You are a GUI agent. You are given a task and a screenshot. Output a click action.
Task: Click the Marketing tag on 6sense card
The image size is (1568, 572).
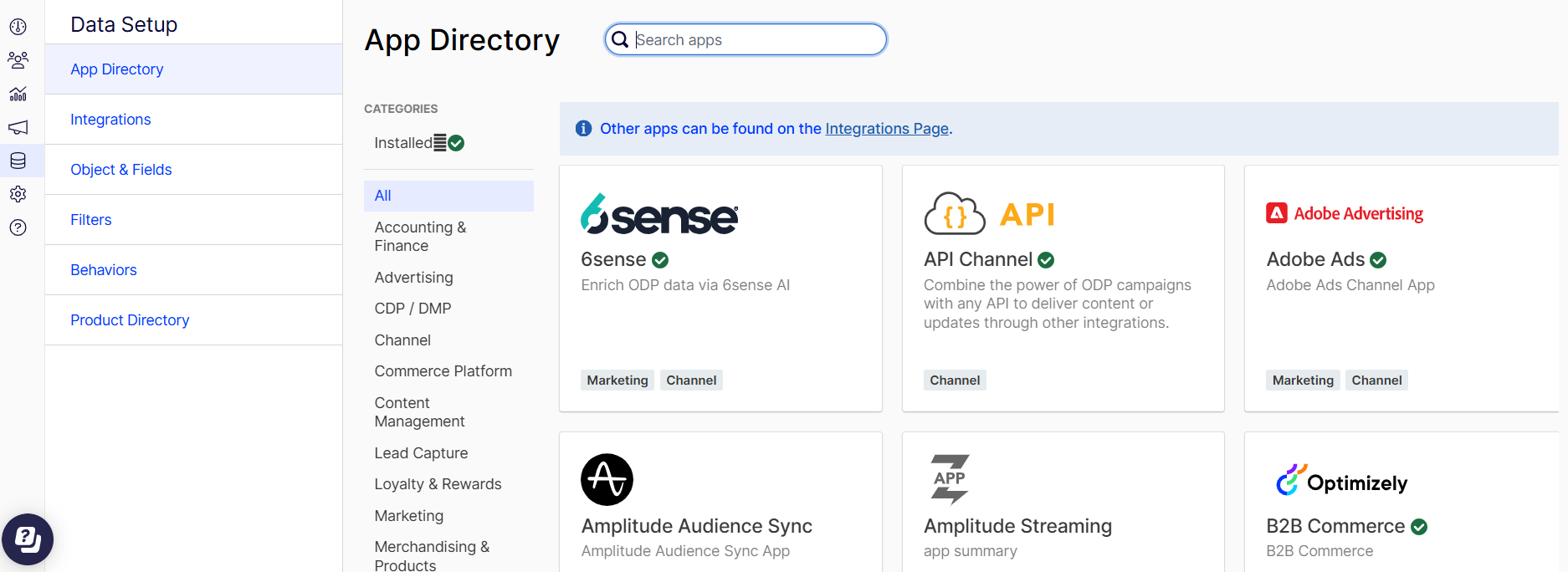617,380
